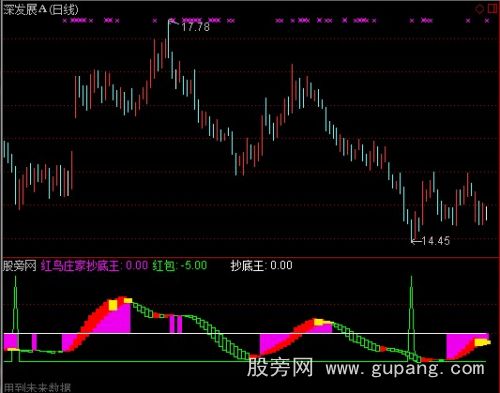Click the 抄底王: 0.00 indicator value
Screen dimensions: 500x393
(262, 266)
